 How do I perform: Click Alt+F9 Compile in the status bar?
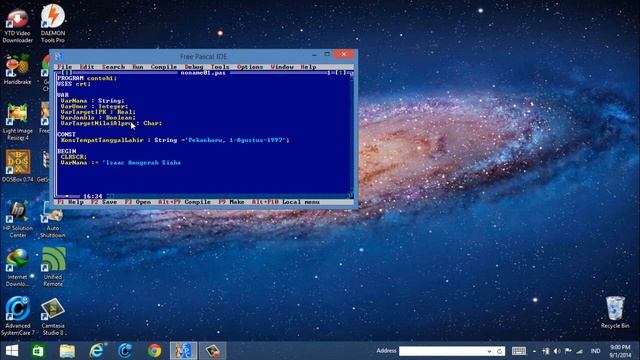[x=184, y=202]
